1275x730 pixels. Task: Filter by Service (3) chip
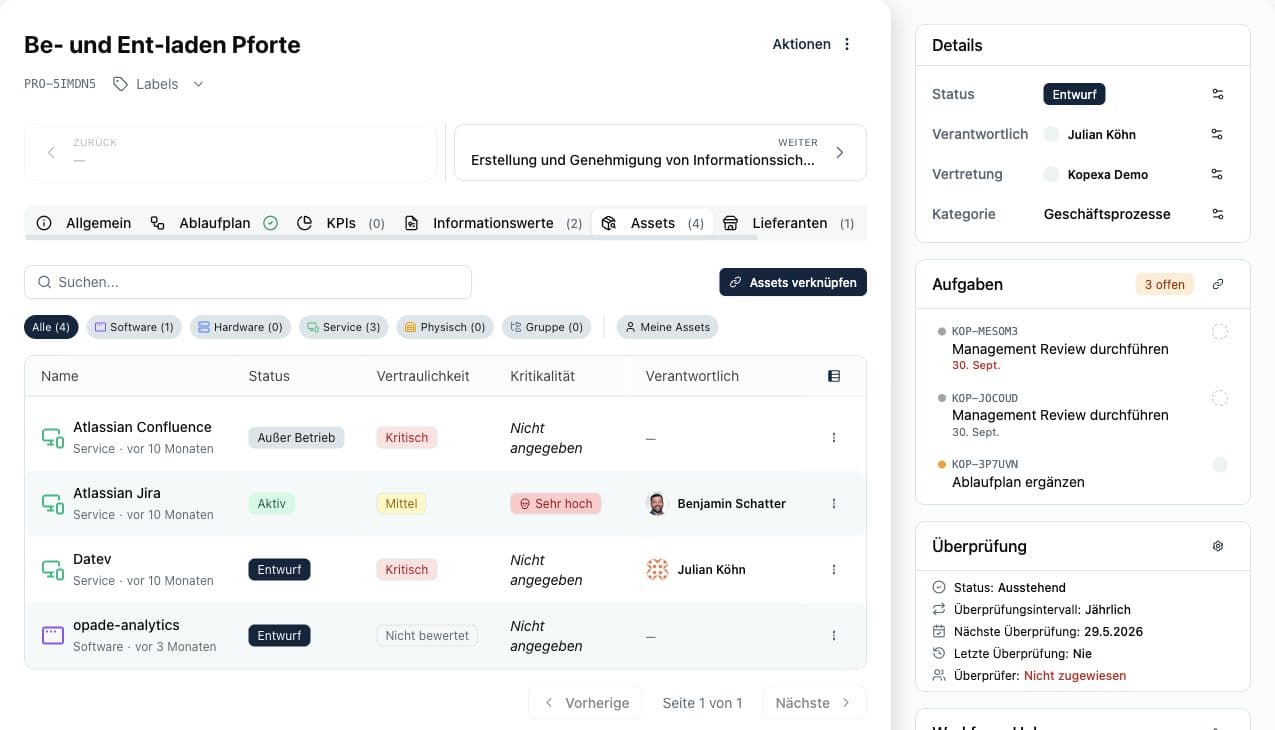click(343, 327)
